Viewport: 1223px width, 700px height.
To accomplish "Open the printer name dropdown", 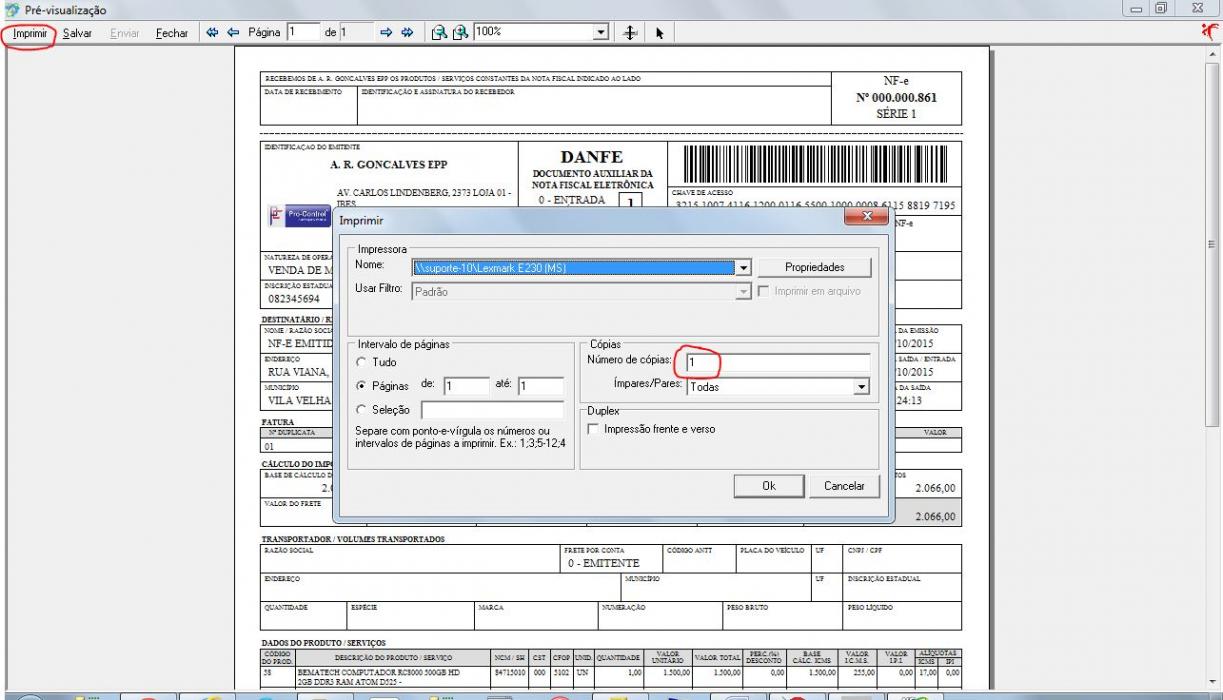I will click(x=743, y=268).
